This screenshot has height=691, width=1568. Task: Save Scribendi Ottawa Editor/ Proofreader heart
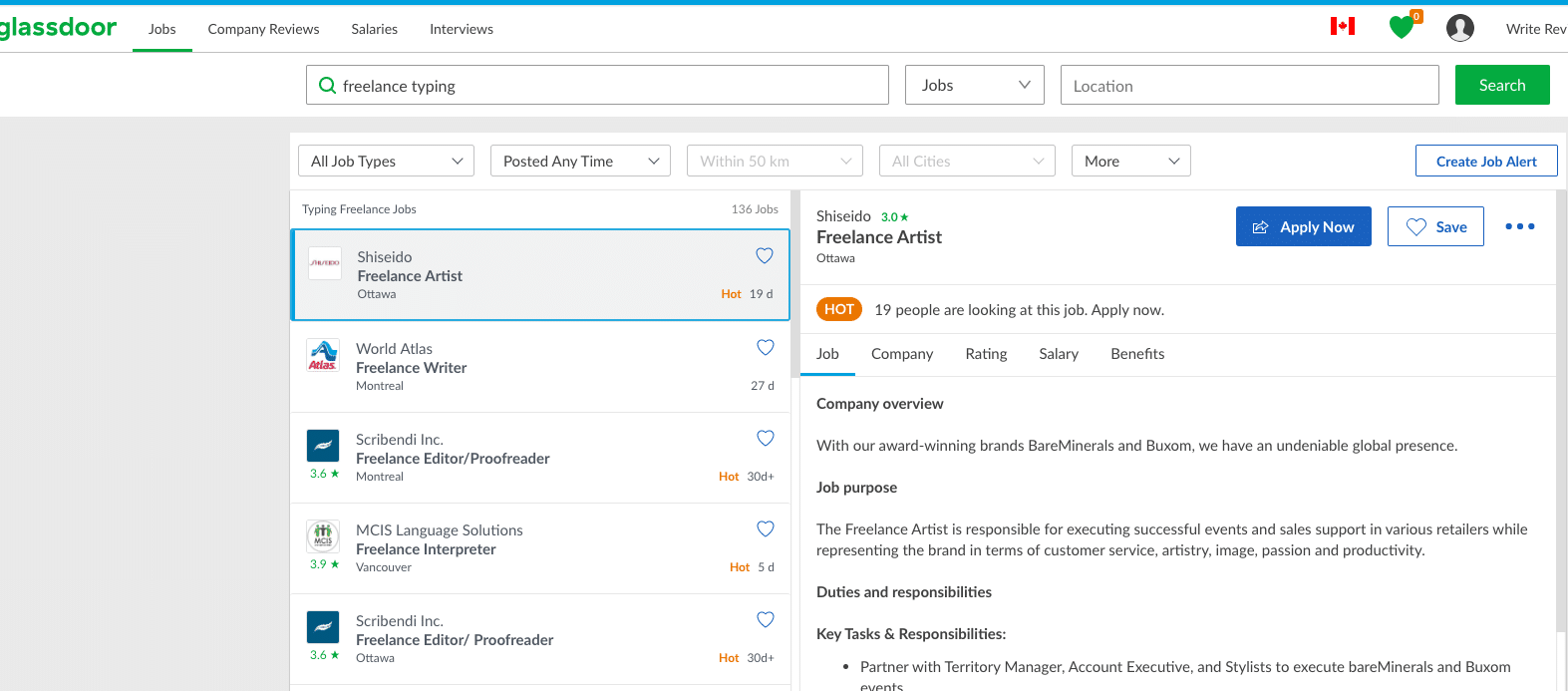click(766, 619)
